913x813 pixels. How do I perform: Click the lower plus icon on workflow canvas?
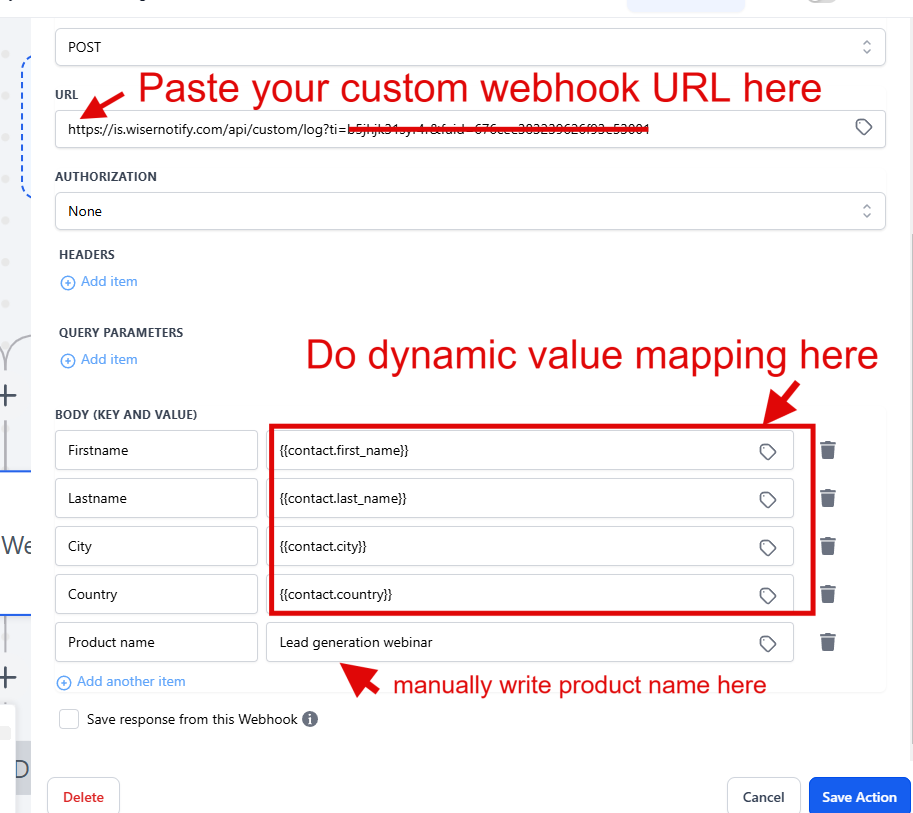8,677
